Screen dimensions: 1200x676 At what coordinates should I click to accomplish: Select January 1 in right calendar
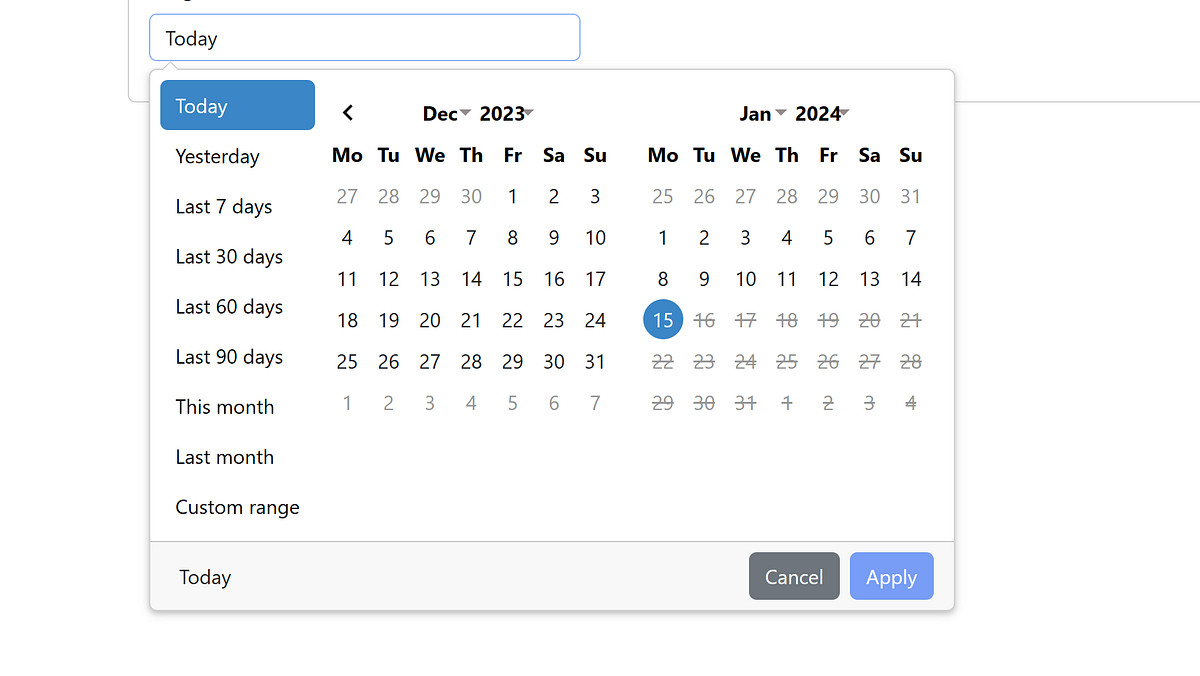point(663,238)
